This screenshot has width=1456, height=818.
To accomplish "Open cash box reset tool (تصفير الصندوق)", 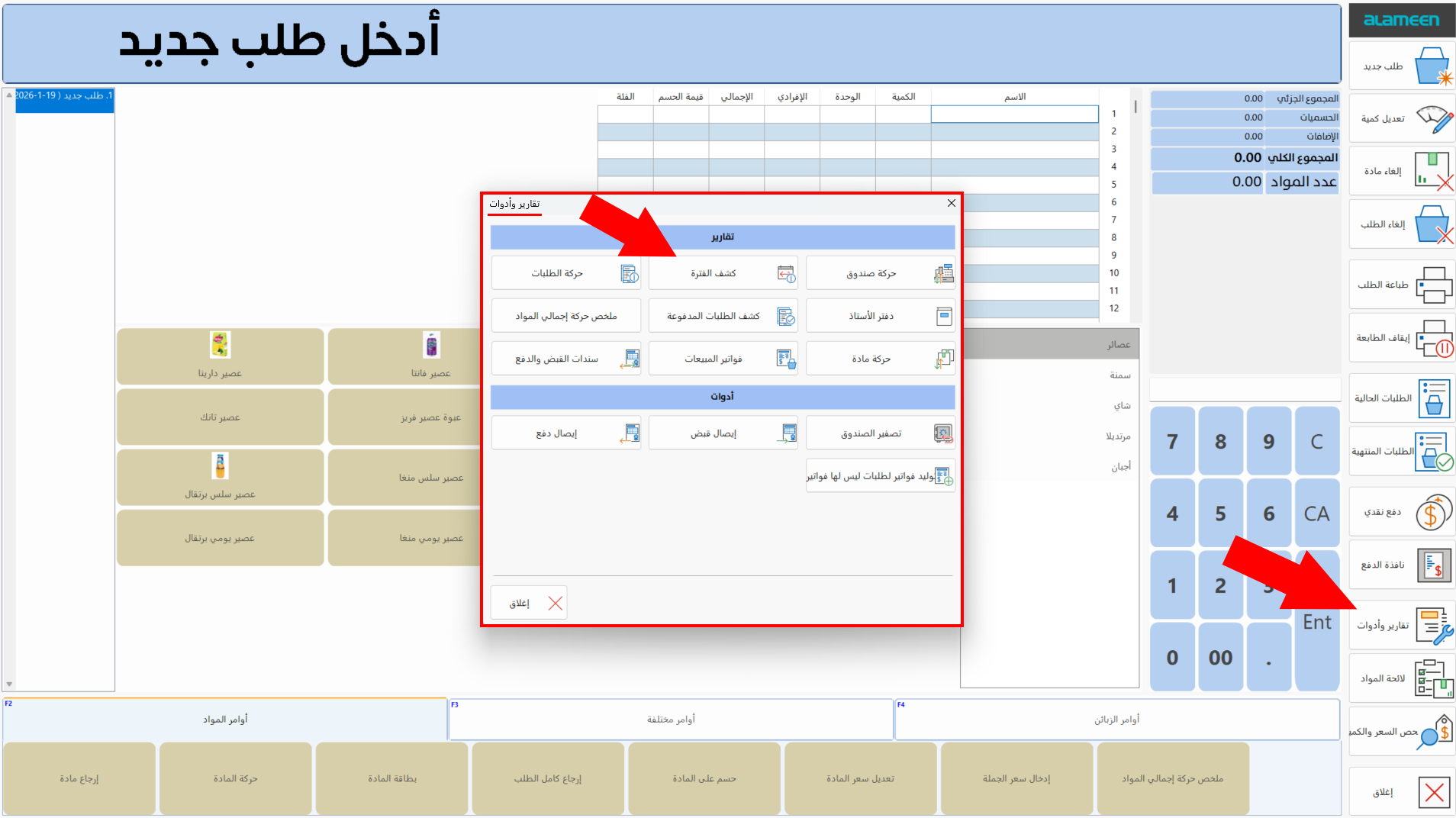I will 881,433.
